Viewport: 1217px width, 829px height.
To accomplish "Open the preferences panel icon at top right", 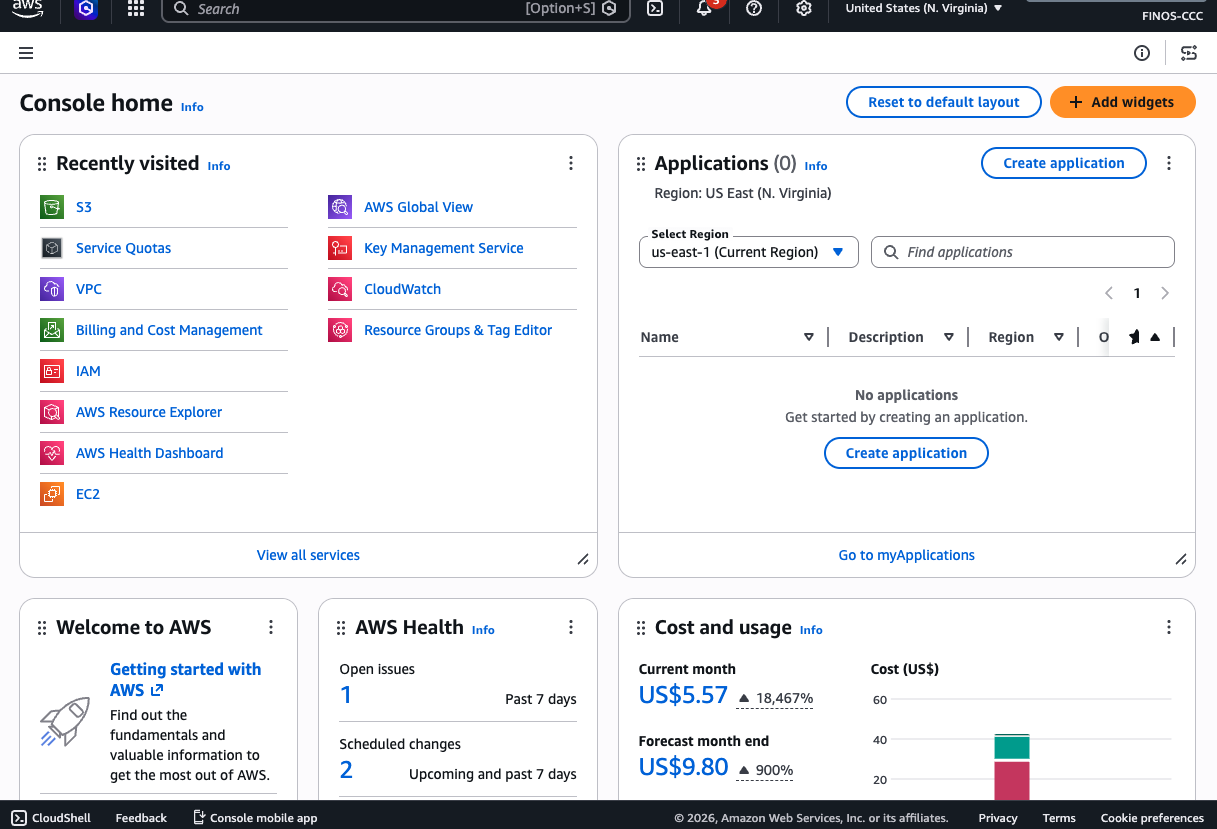I will [1189, 53].
